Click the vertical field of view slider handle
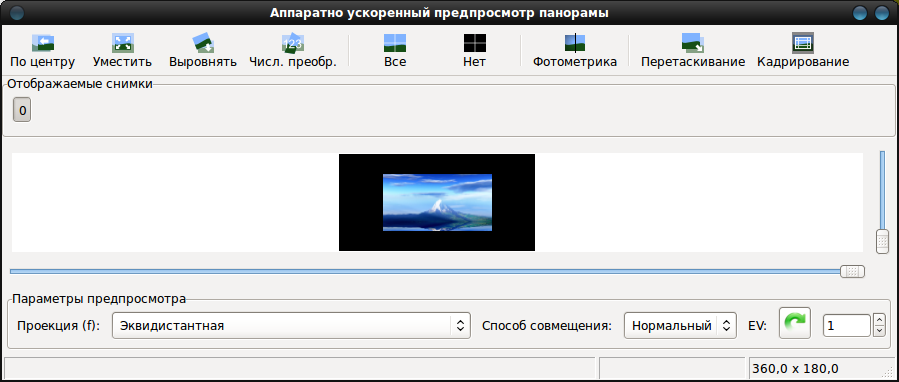 point(882,241)
